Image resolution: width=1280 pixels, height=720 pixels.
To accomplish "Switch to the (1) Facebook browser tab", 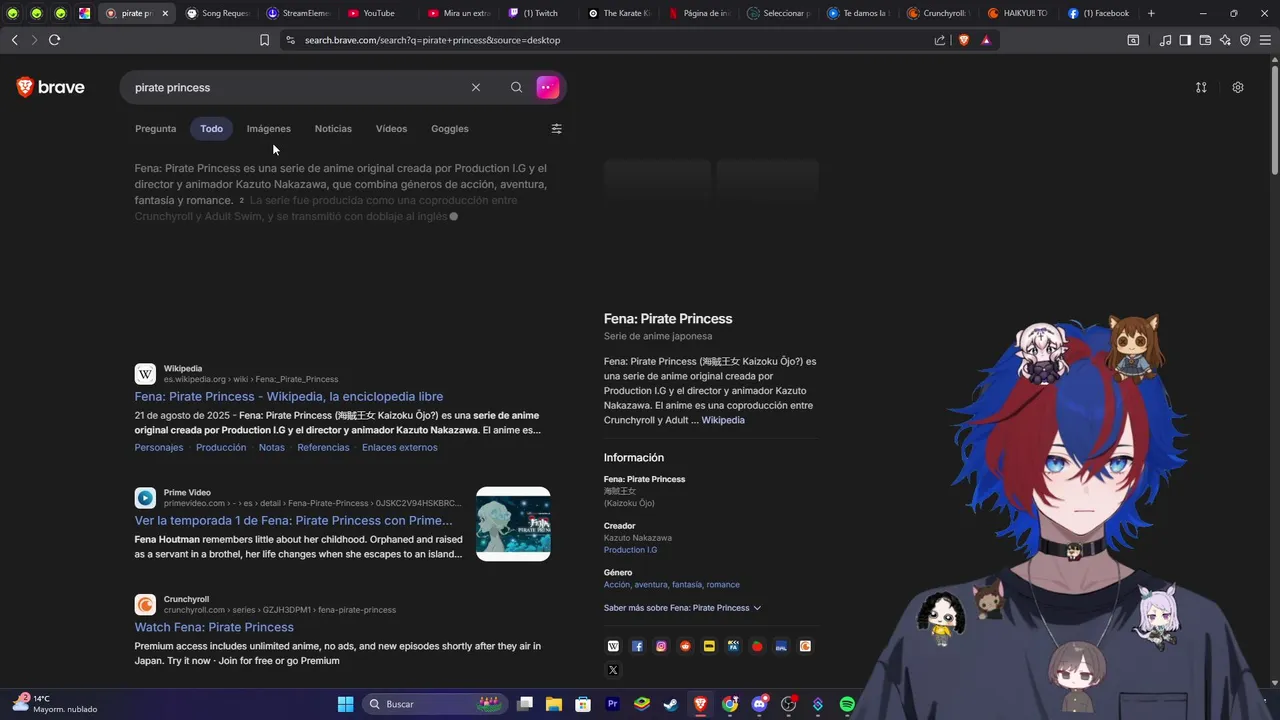I will (1099, 13).
